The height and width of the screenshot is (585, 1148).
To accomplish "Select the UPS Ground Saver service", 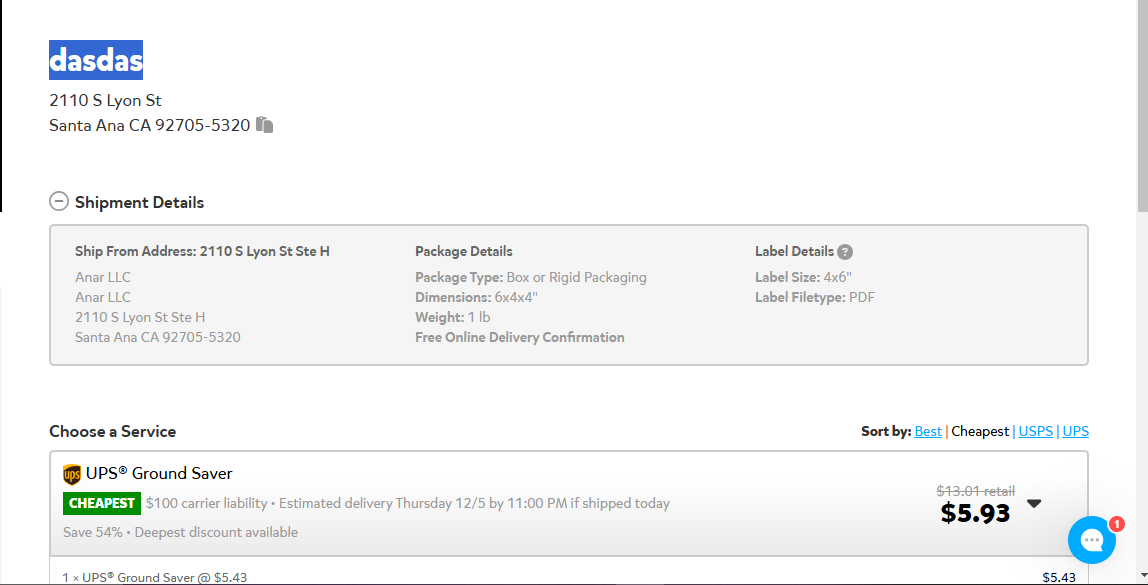I will [x=569, y=503].
